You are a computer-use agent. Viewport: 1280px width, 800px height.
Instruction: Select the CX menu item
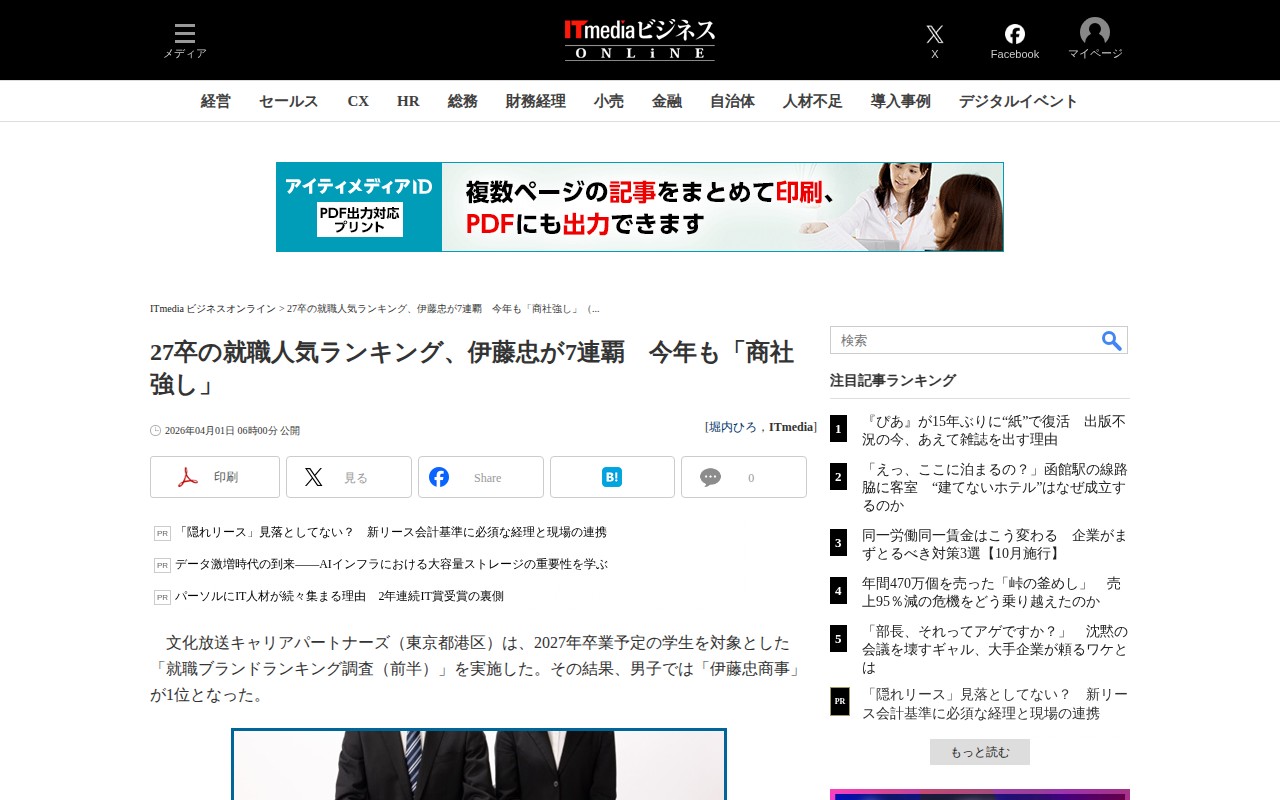coord(358,101)
